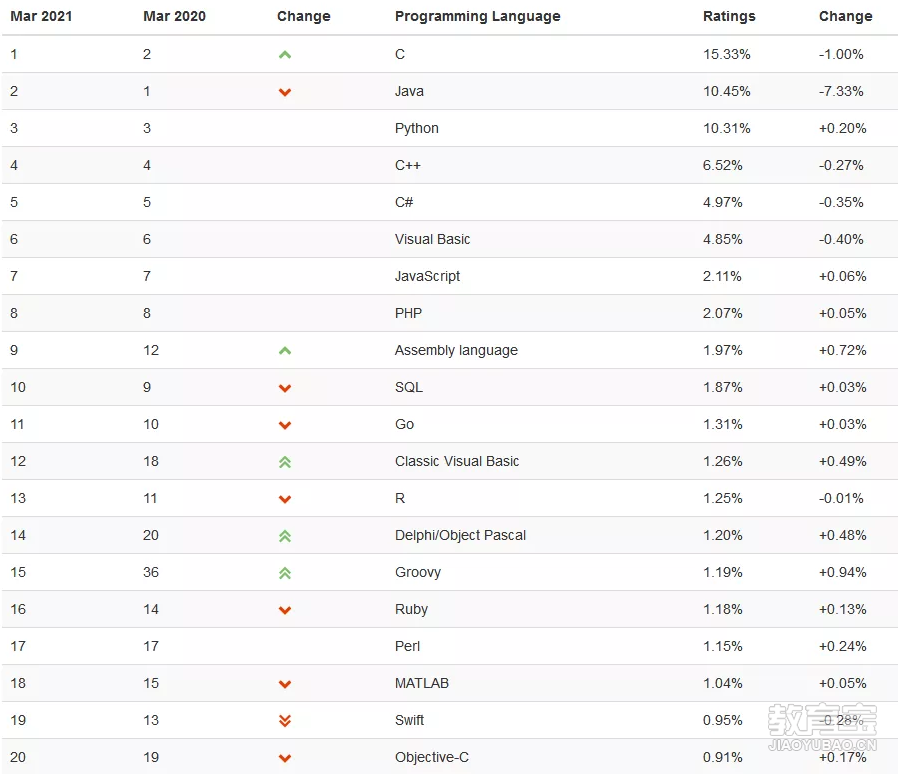
Task: Click the 15.33% rating for C
Action: tap(726, 54)
